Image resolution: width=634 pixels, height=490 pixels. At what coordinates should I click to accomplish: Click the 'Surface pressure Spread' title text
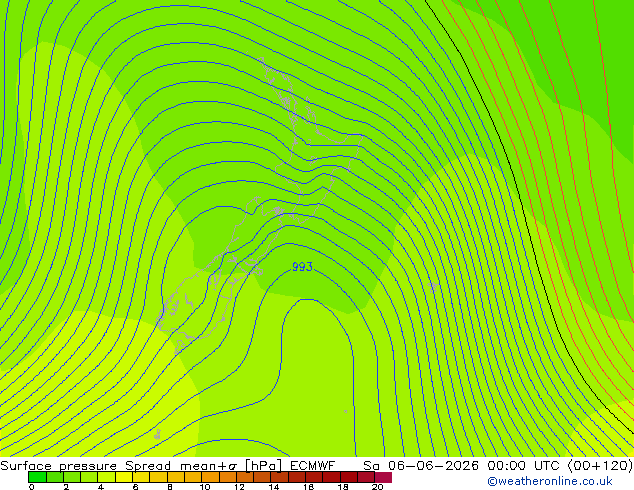click(x=85, y=466)
